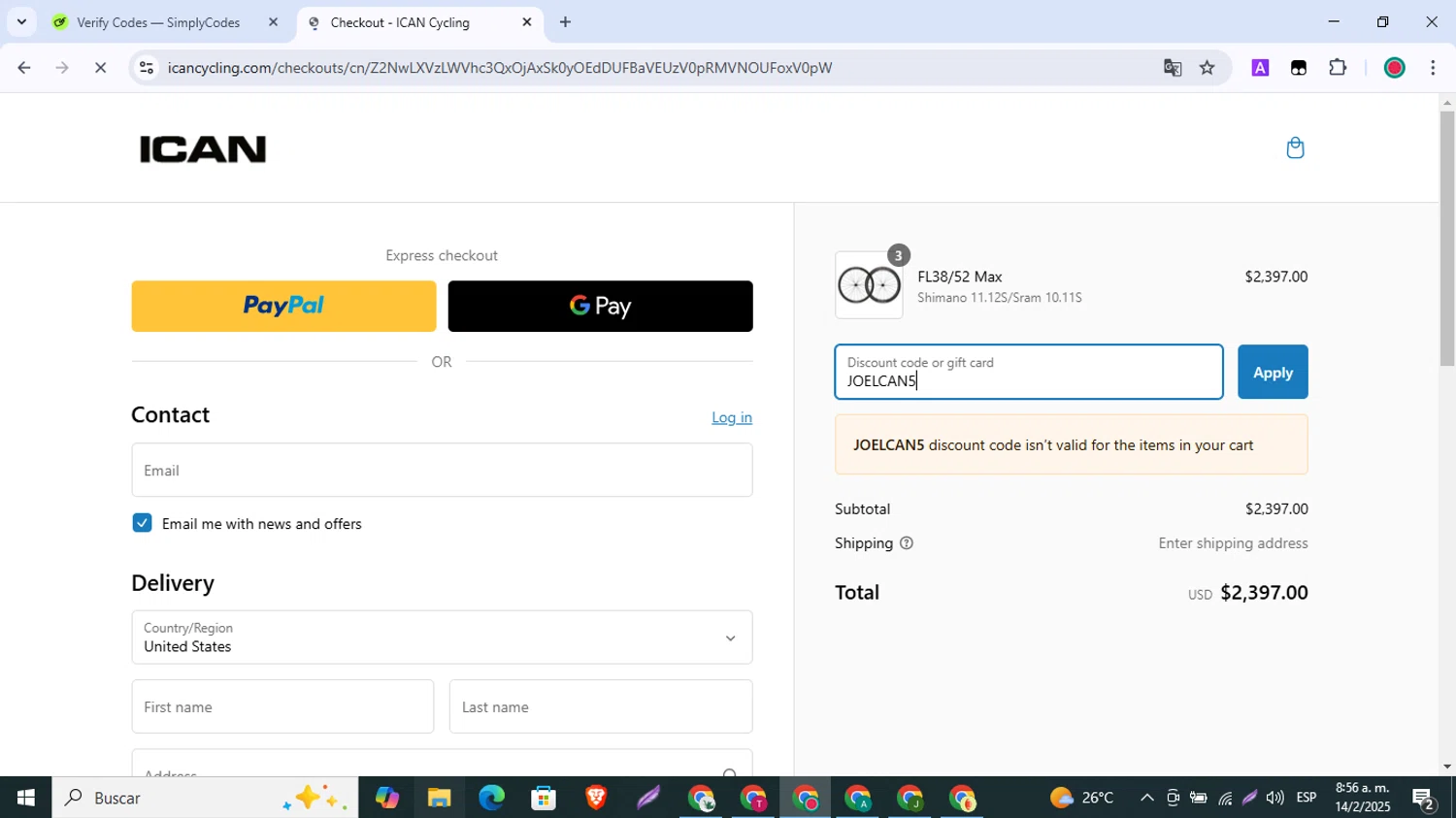Image resolution: width=1456 pixels, height=818 pixels.
Task: Focus the Last name field
Action: point(601,707)
